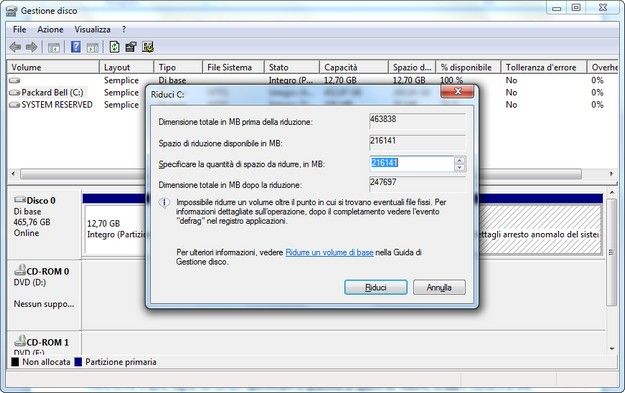Open the Visualizza menu
This screenshot has width=625, height=393.
(x=92, y=29)
